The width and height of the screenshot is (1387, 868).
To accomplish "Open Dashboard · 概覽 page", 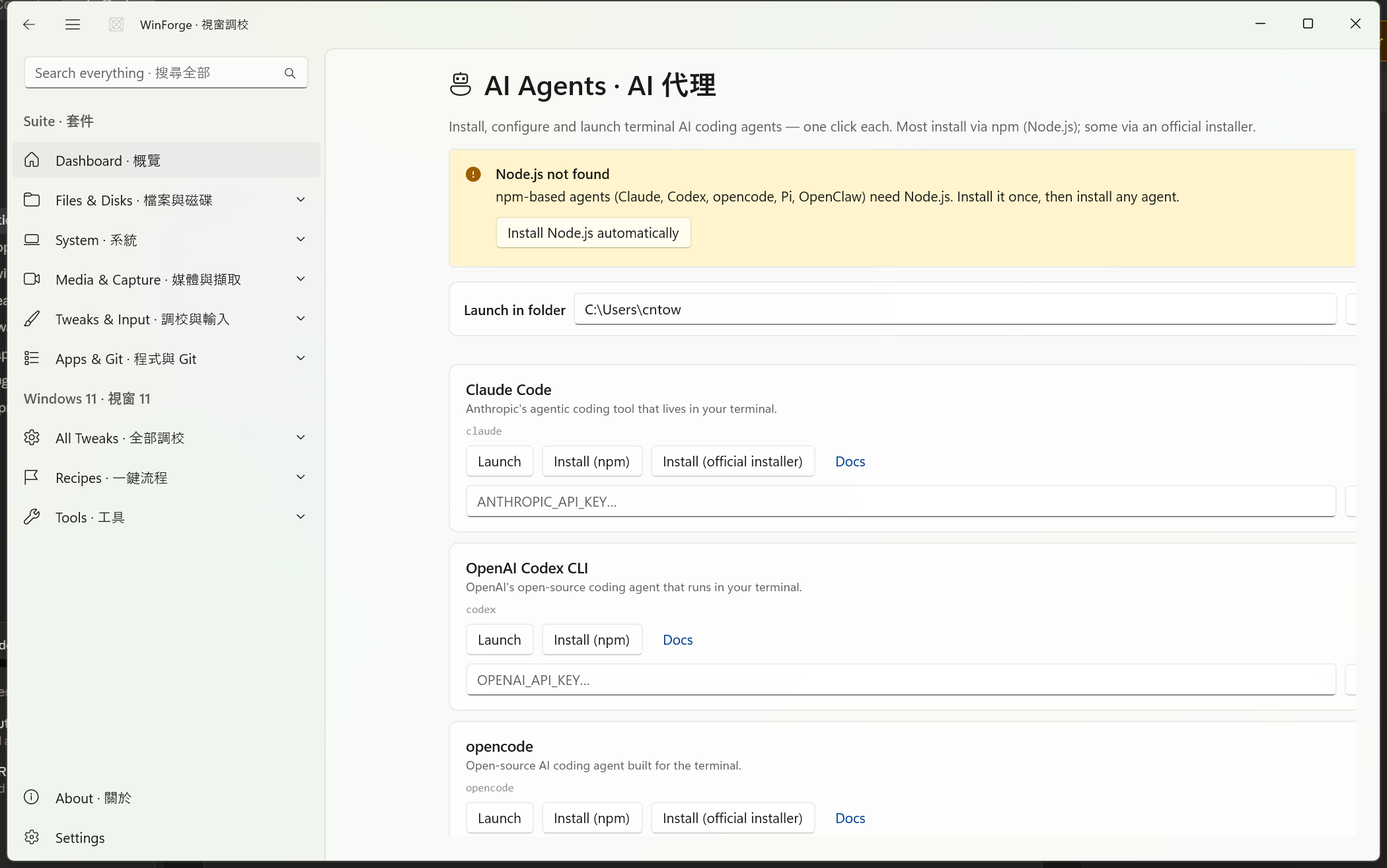I will point(166,161).
